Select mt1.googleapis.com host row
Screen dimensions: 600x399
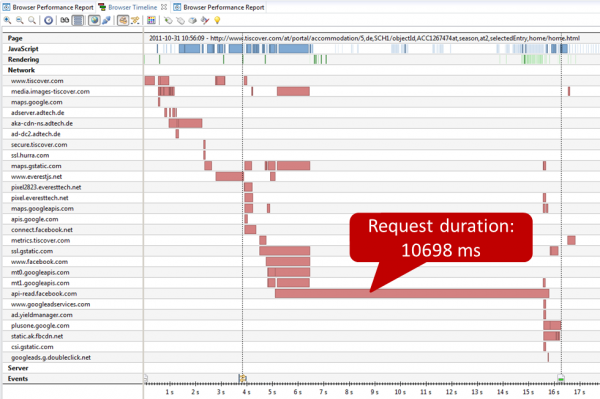73,283
